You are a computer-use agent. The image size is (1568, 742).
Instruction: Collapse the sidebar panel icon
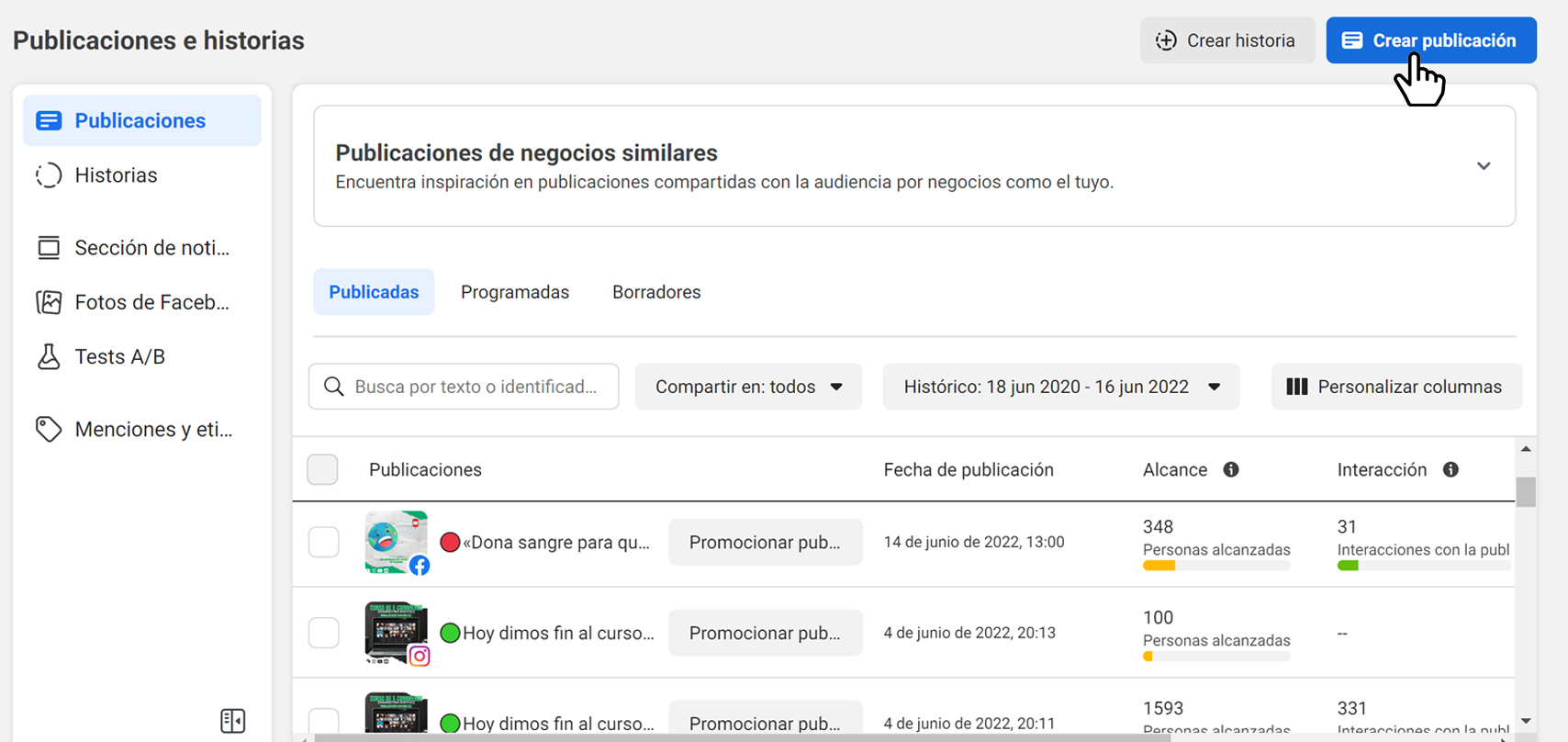[x=233, y=721]
